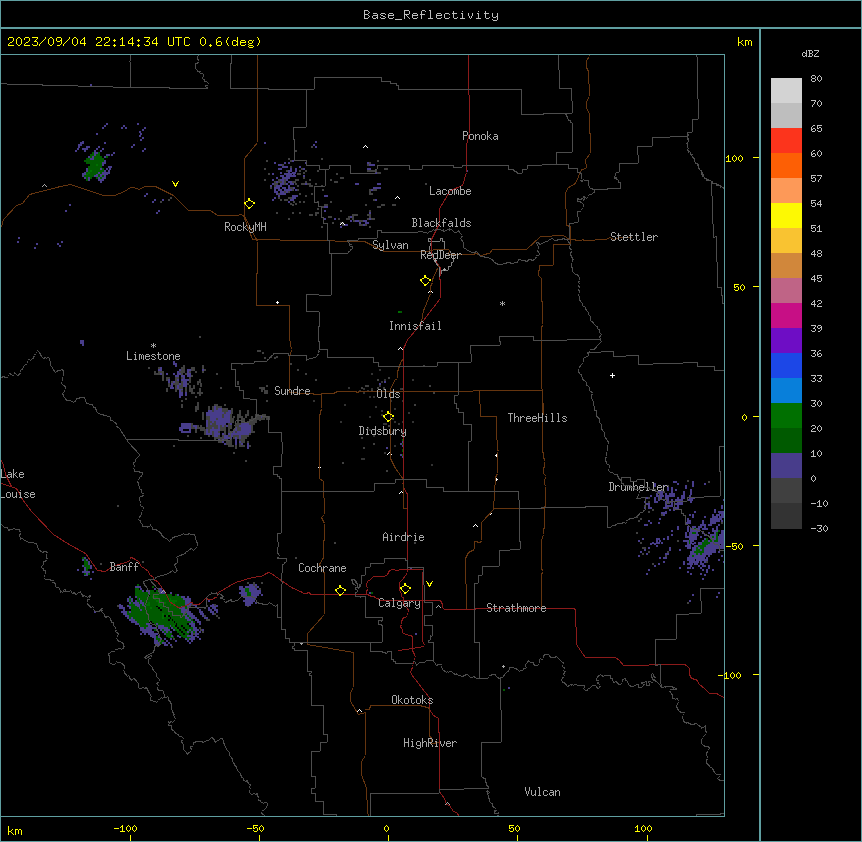Select the white plus marker northeast of ThreeHills

612,375
